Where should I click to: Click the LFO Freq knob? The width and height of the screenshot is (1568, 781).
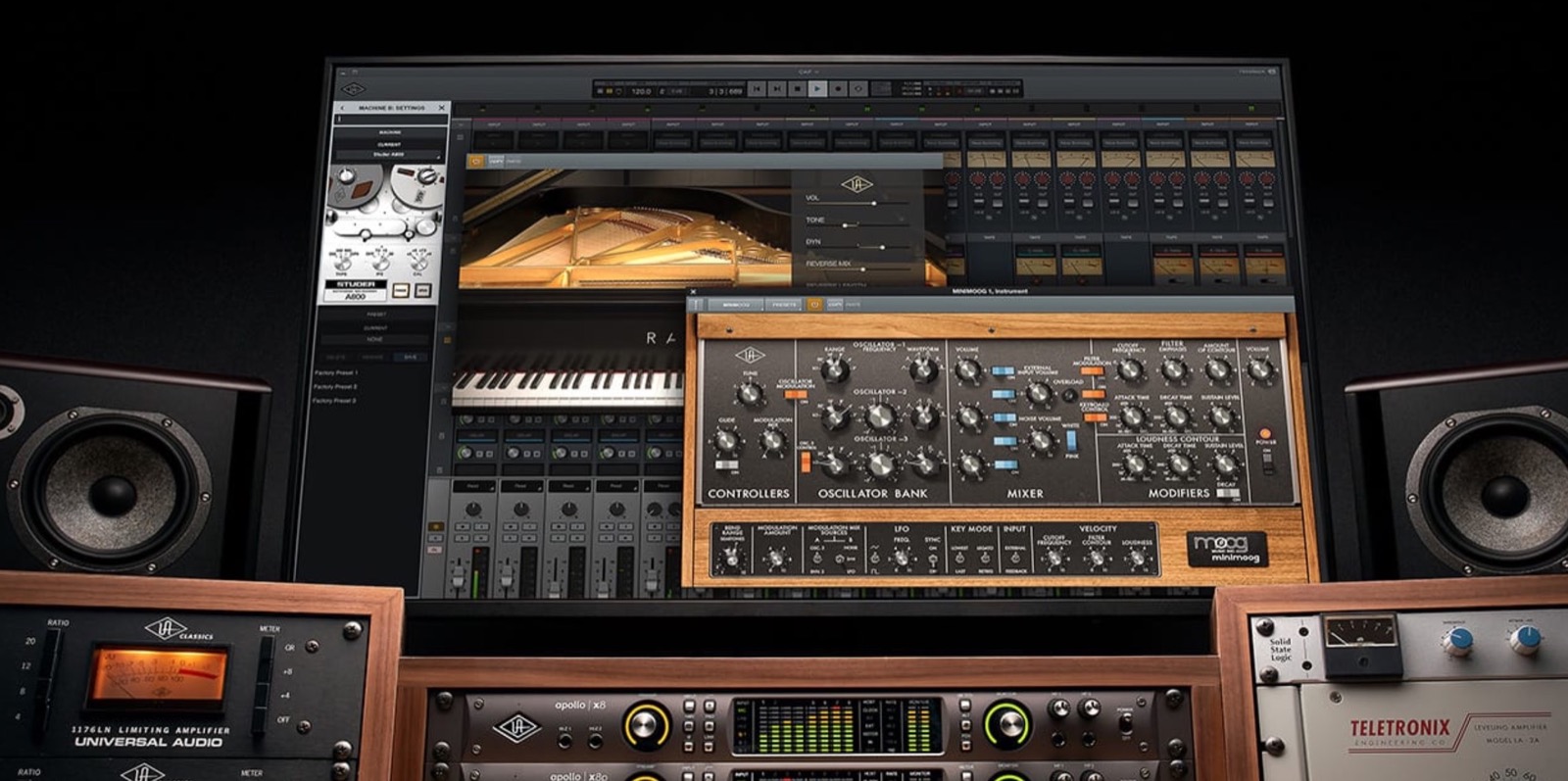tap(902, 561)
